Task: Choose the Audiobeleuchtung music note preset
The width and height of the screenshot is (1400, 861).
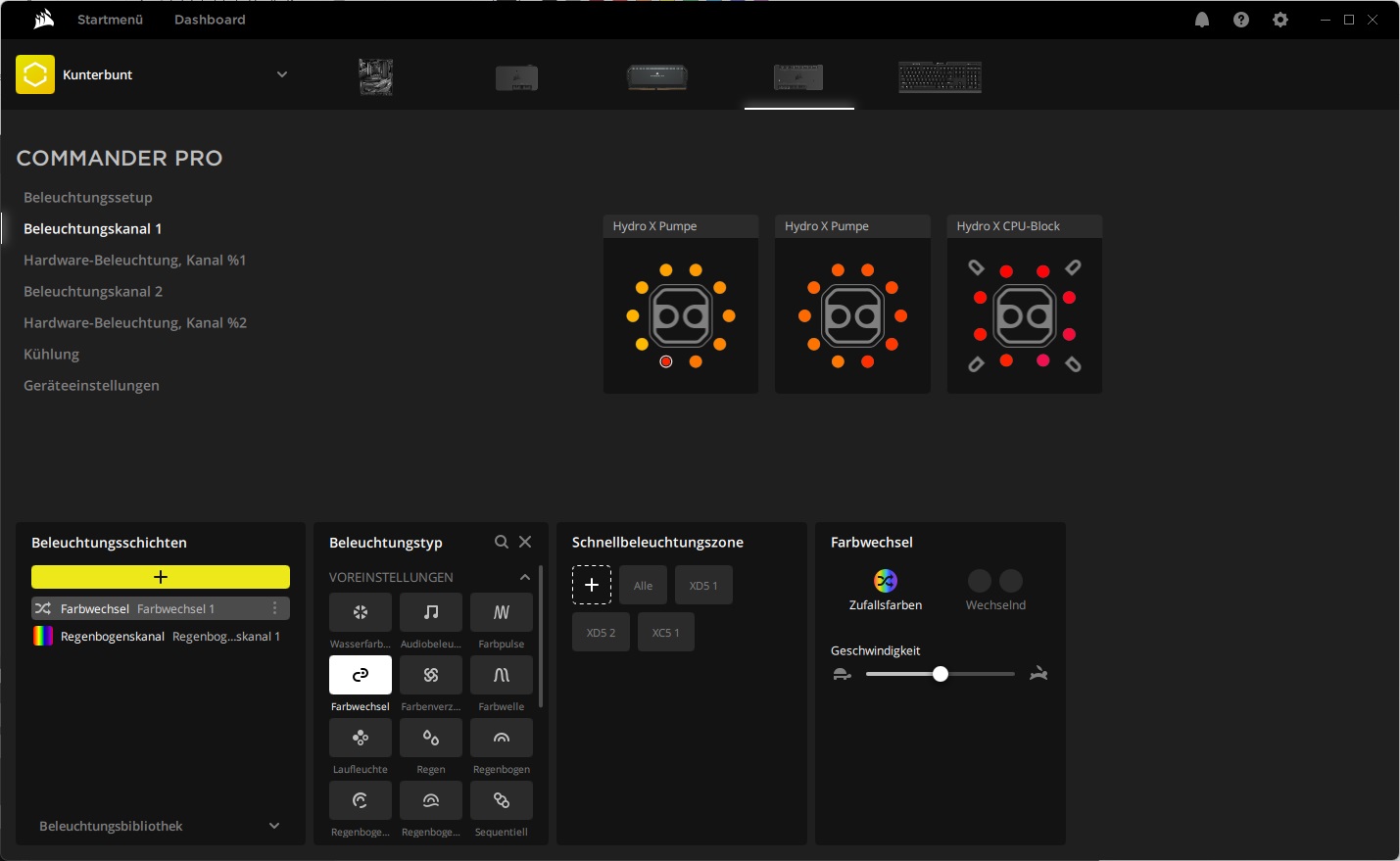Action: coord(431,612)
